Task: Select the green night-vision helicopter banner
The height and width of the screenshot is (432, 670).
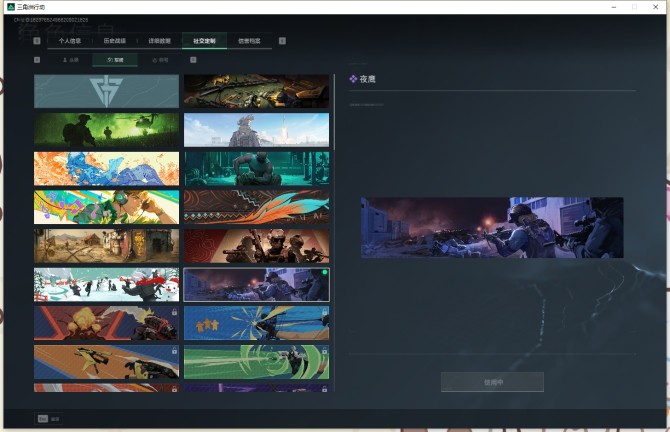Action: click(x=106, y=130)
